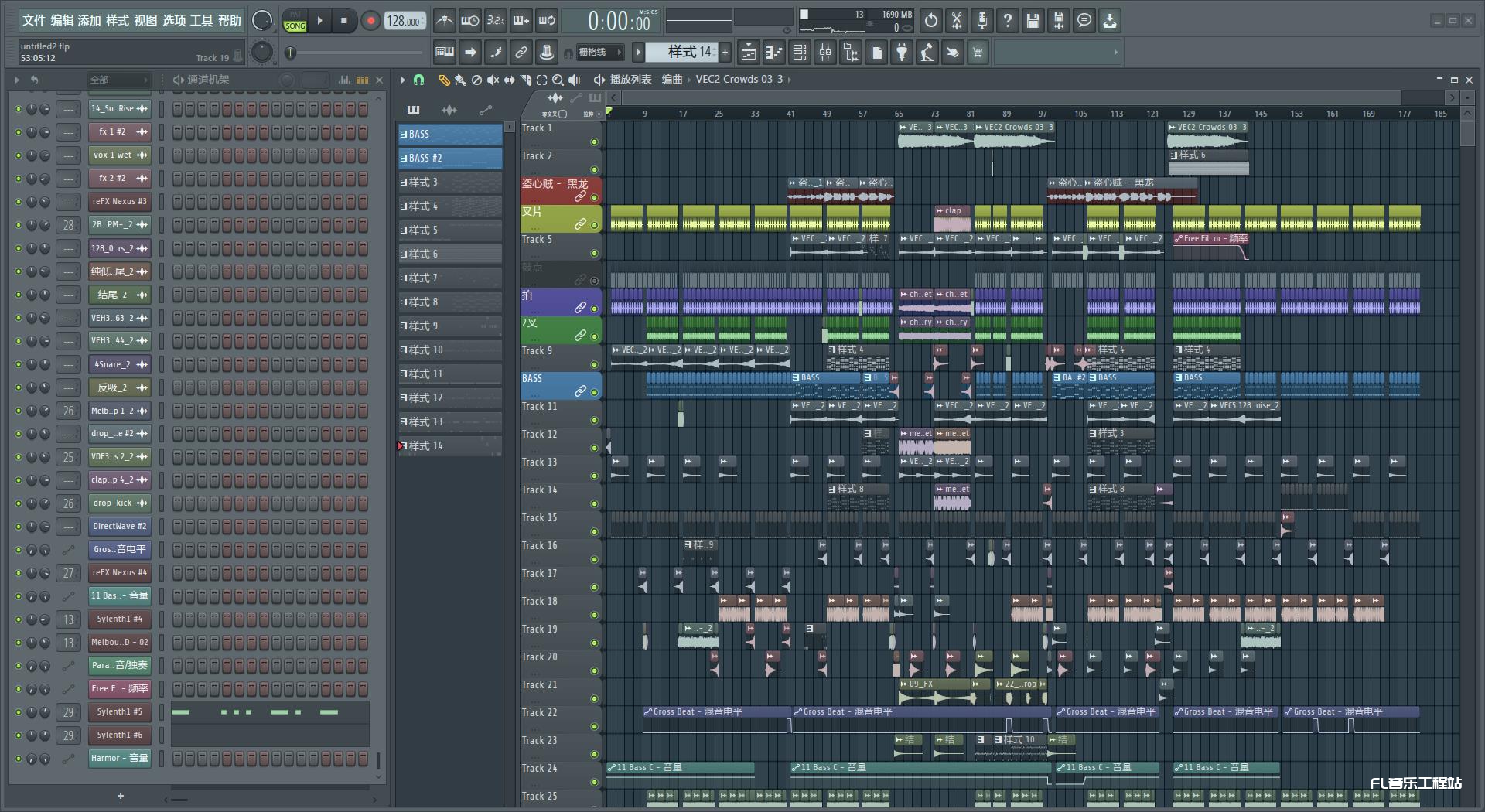1485x812 pixels.
Task: Open the Mixer window icon
Action: point(825,53)
